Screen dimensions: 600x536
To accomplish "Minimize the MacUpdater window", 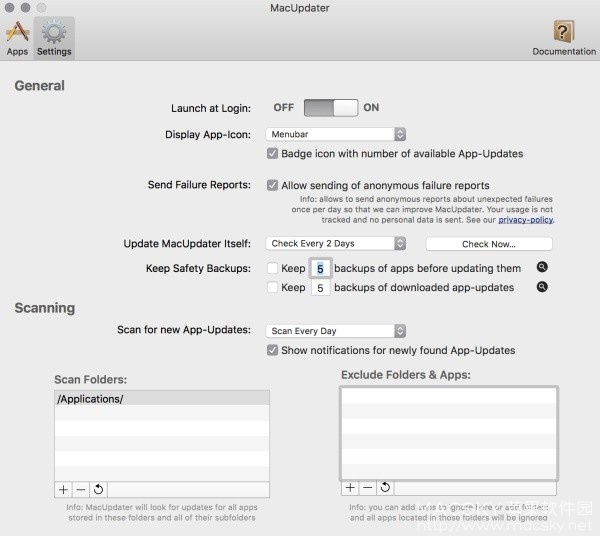I will 25,7.
